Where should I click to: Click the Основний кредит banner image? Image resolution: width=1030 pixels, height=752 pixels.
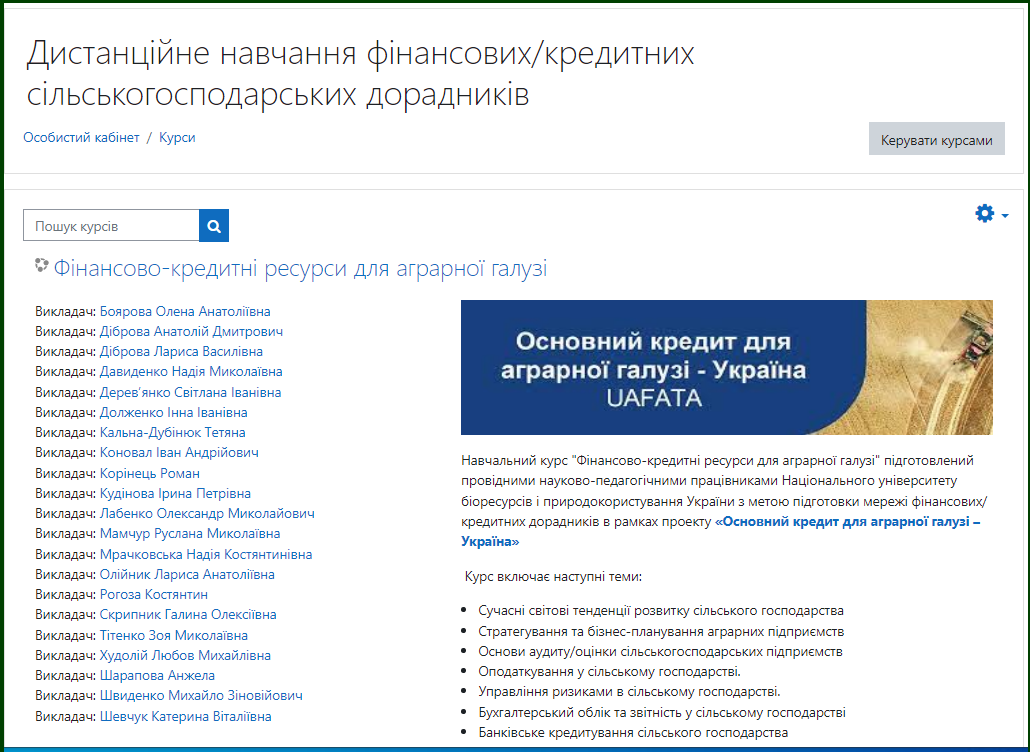tap(726, 367)
